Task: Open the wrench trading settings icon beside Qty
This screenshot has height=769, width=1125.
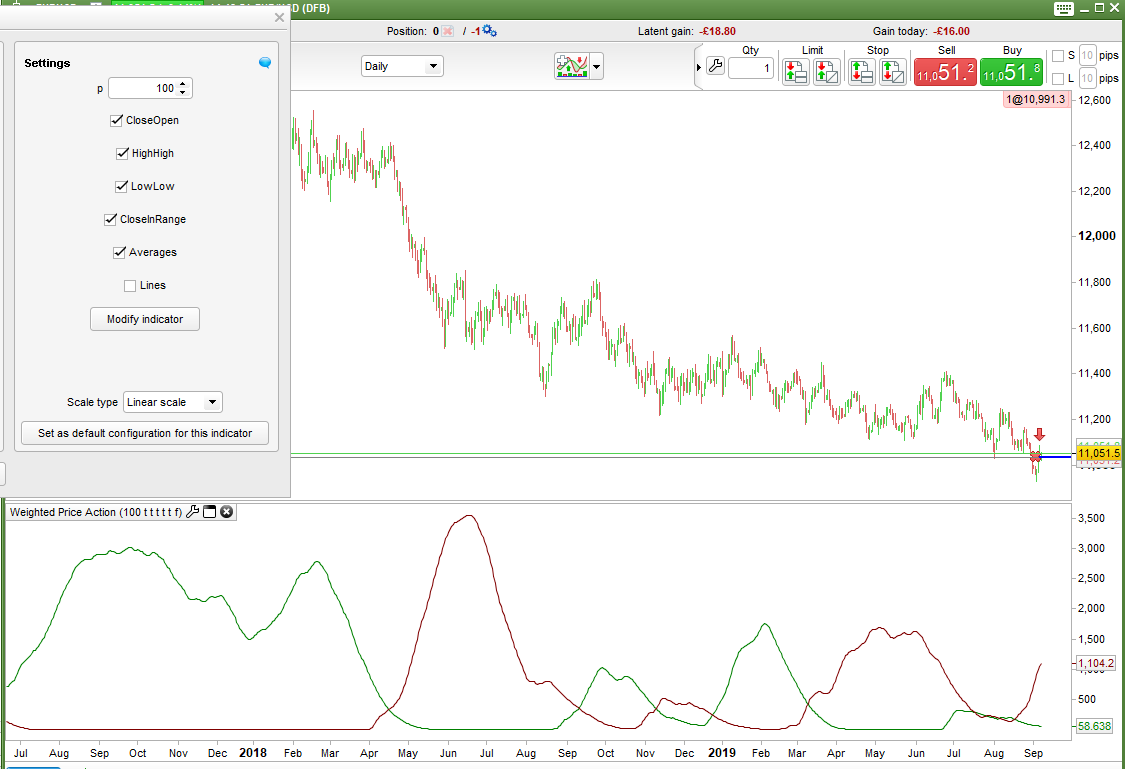Action: click(715, 67)
